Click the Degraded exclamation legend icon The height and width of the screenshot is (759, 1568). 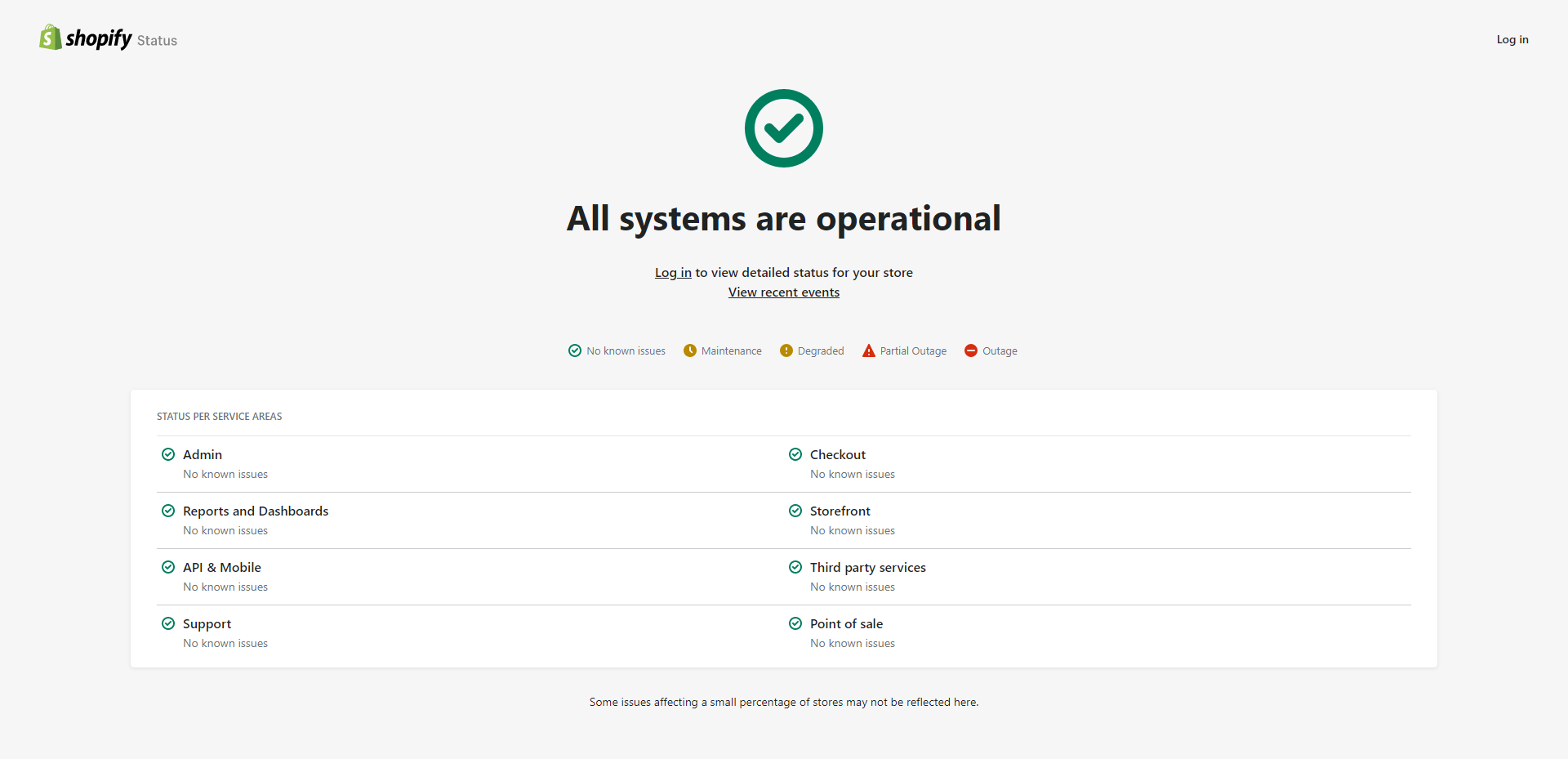pos(786,350)
